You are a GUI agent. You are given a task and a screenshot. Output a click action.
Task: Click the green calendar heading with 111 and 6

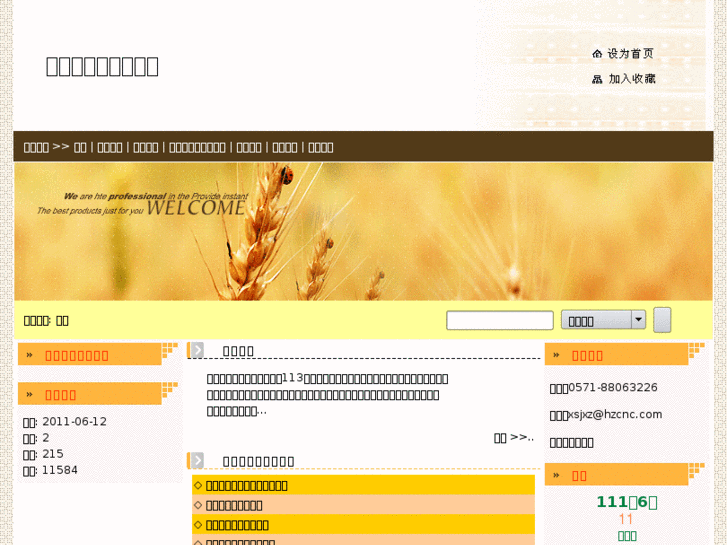click(627, 502)
